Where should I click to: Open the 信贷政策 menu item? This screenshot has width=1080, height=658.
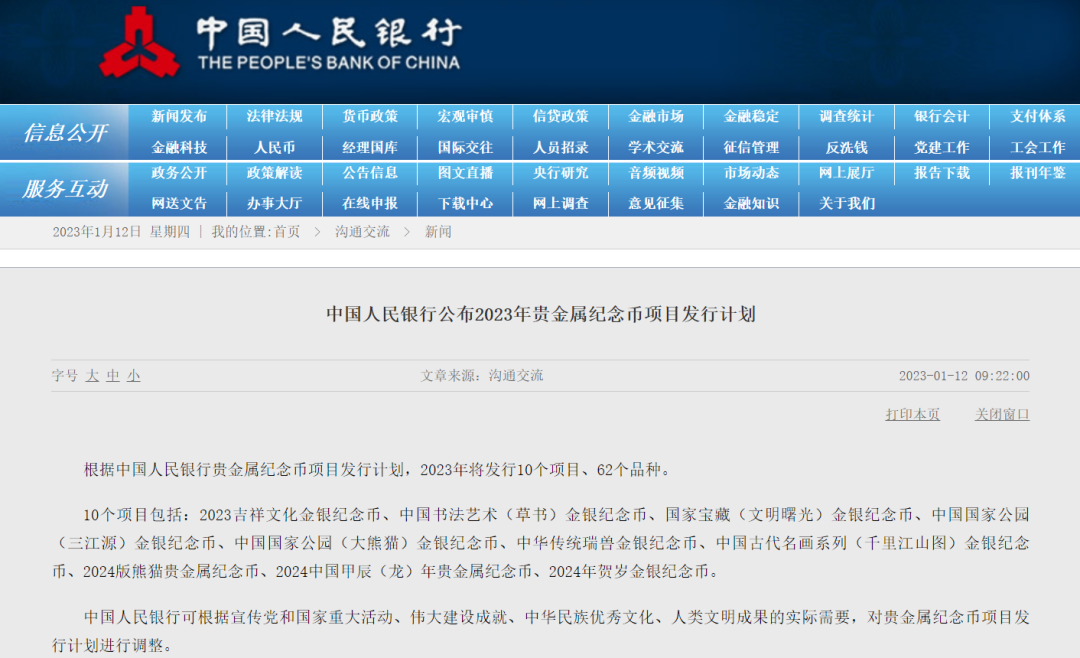pos(561,116)
